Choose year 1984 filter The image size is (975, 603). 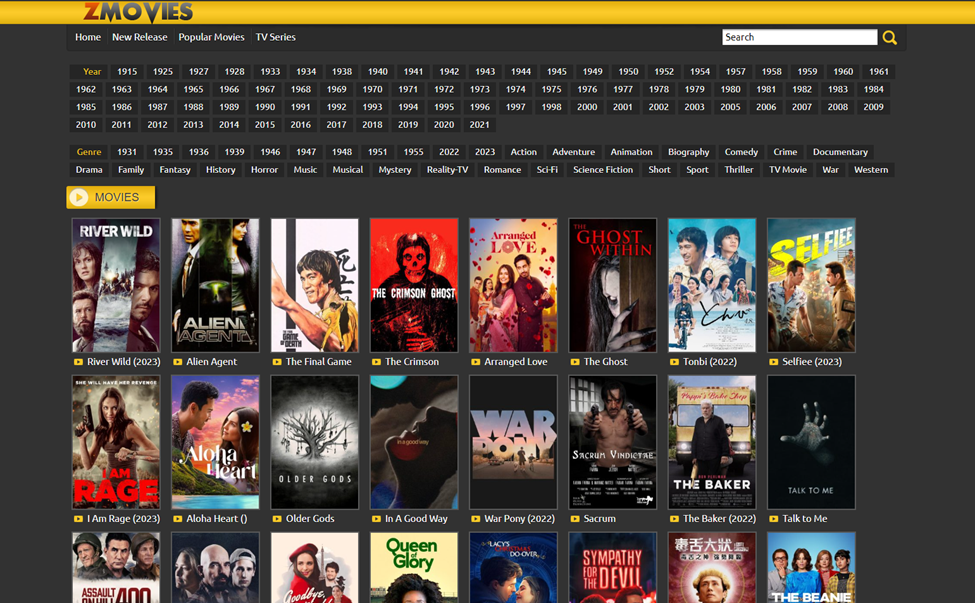click(x=874, y=90)
